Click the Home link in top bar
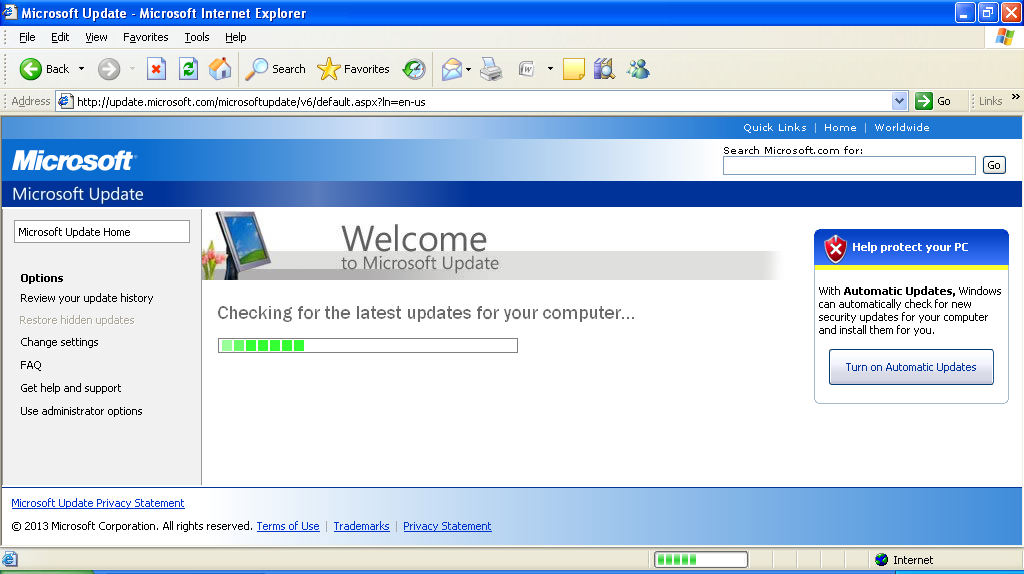Viewport: 1024px width, 574px height. (840, 127)
